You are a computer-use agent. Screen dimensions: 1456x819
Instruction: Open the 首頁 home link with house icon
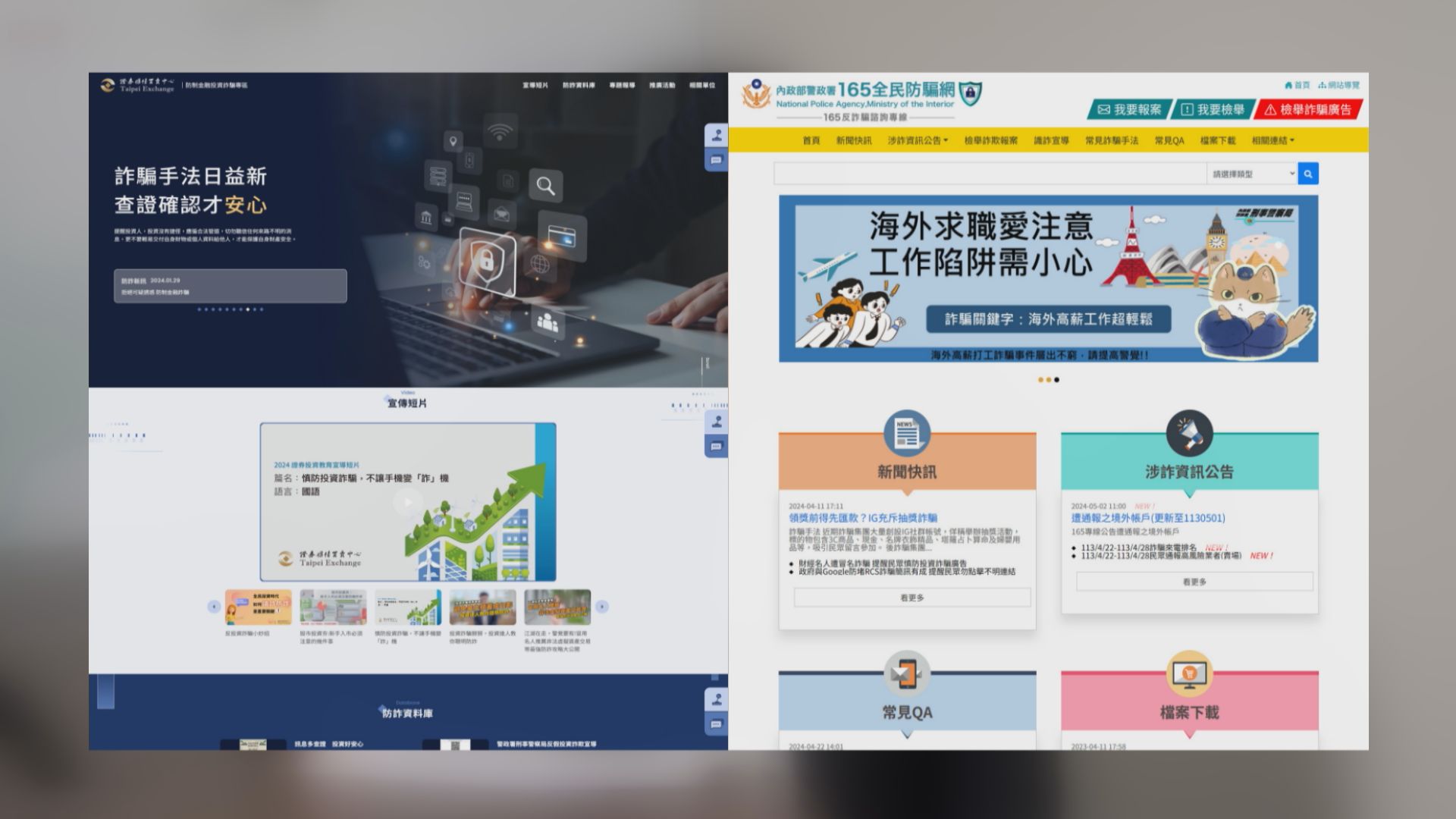[x=1297, y=85]
